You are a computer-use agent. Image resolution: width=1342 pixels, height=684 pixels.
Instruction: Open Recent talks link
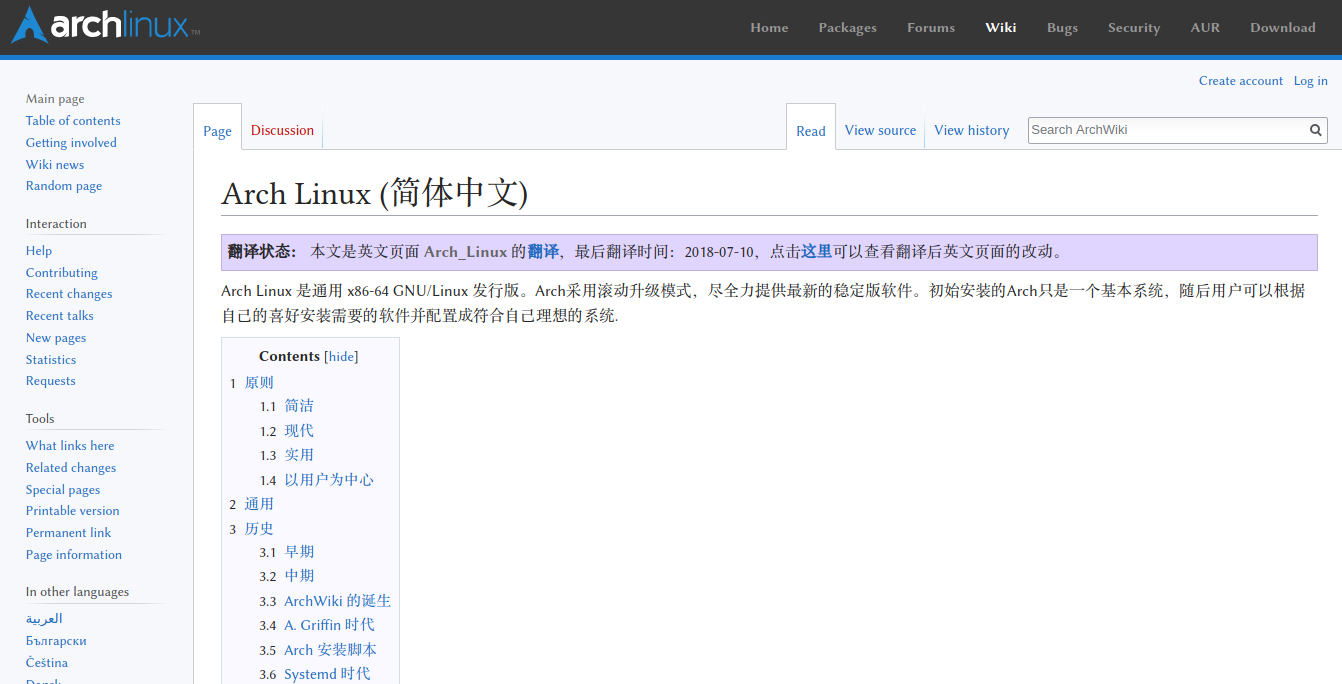click(60, 316)
